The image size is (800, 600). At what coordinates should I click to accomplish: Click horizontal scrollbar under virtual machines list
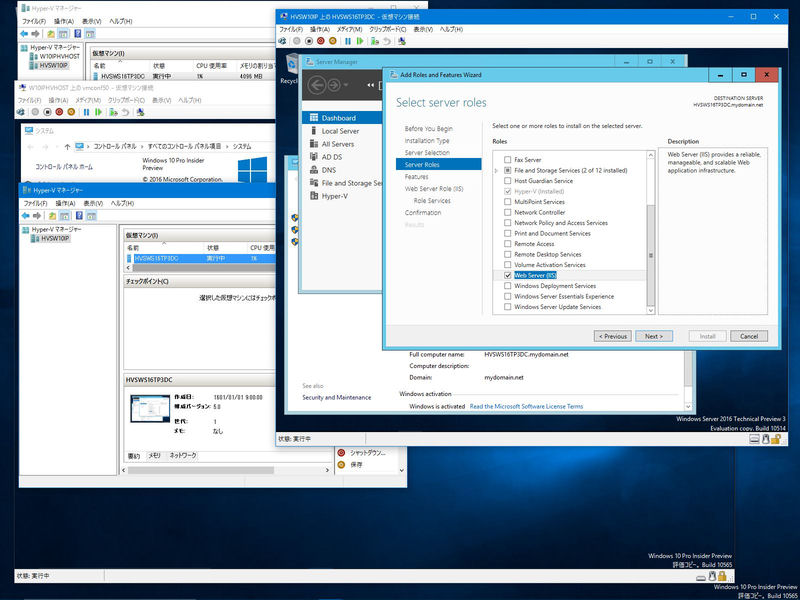(x=204, y=267)
